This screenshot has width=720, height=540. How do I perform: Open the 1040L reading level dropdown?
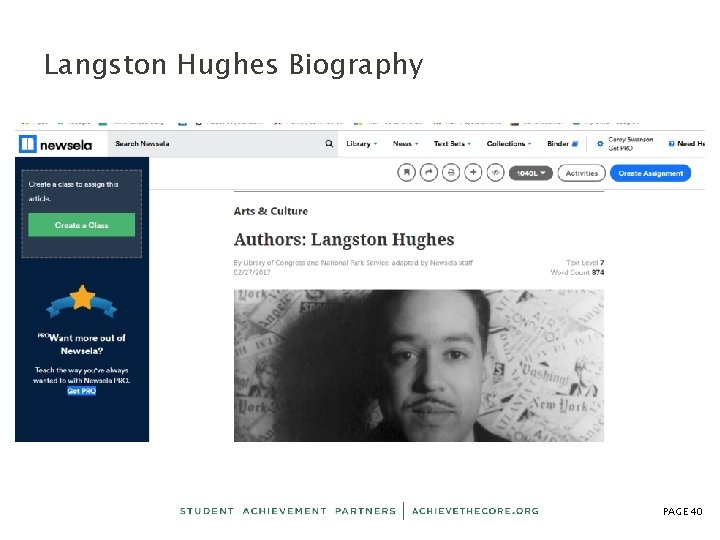coord(530,173)
